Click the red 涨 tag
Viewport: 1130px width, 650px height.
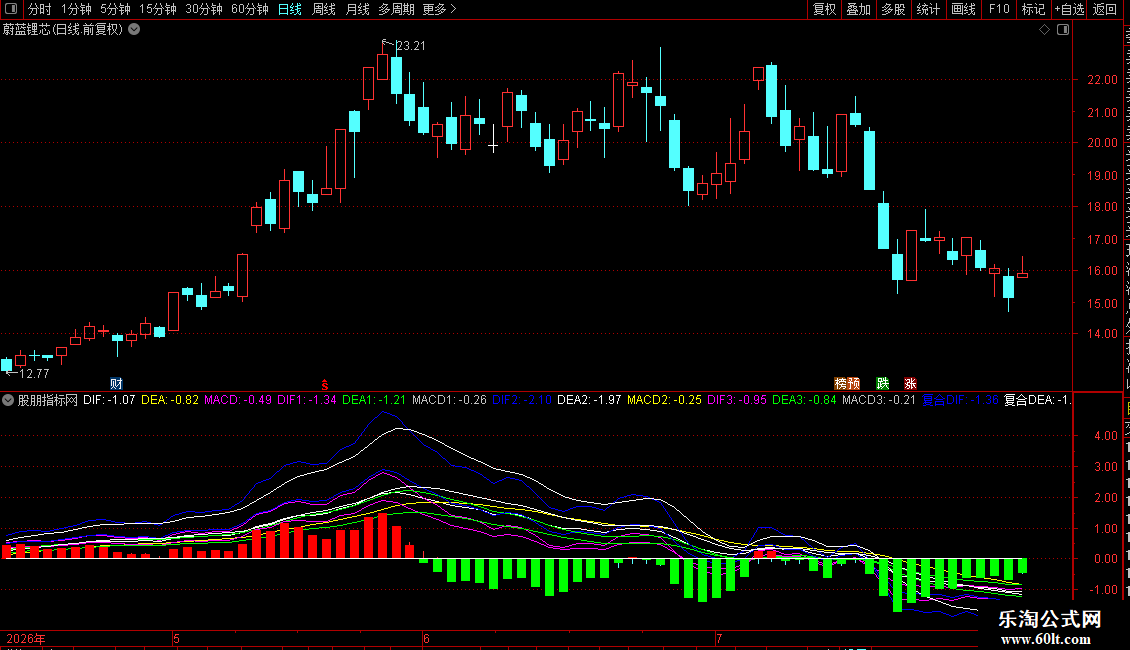(x=910, y=383)
